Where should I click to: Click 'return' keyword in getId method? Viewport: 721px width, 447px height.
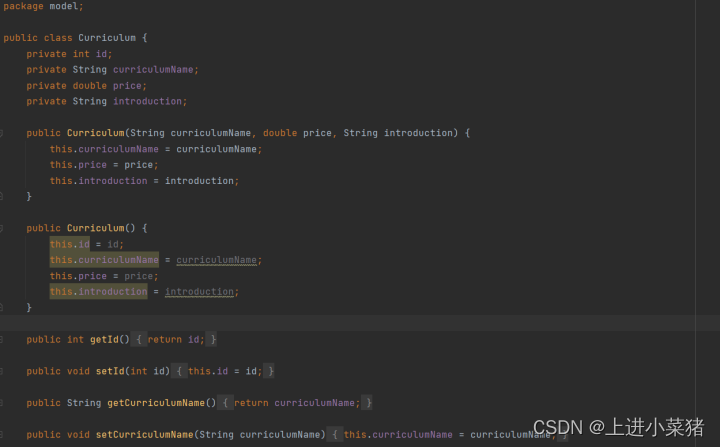coord(165,339)
